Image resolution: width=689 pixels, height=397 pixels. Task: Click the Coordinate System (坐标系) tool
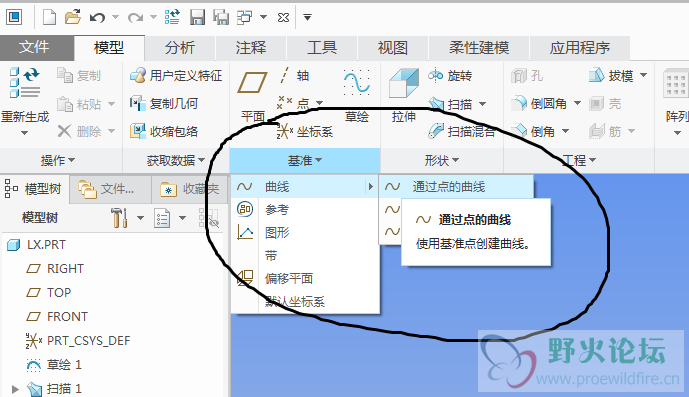(x=305, y=131)
